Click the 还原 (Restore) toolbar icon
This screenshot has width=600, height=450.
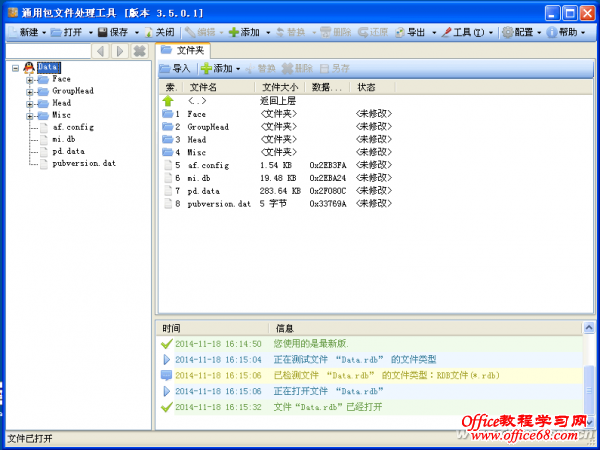pos(363,33)
